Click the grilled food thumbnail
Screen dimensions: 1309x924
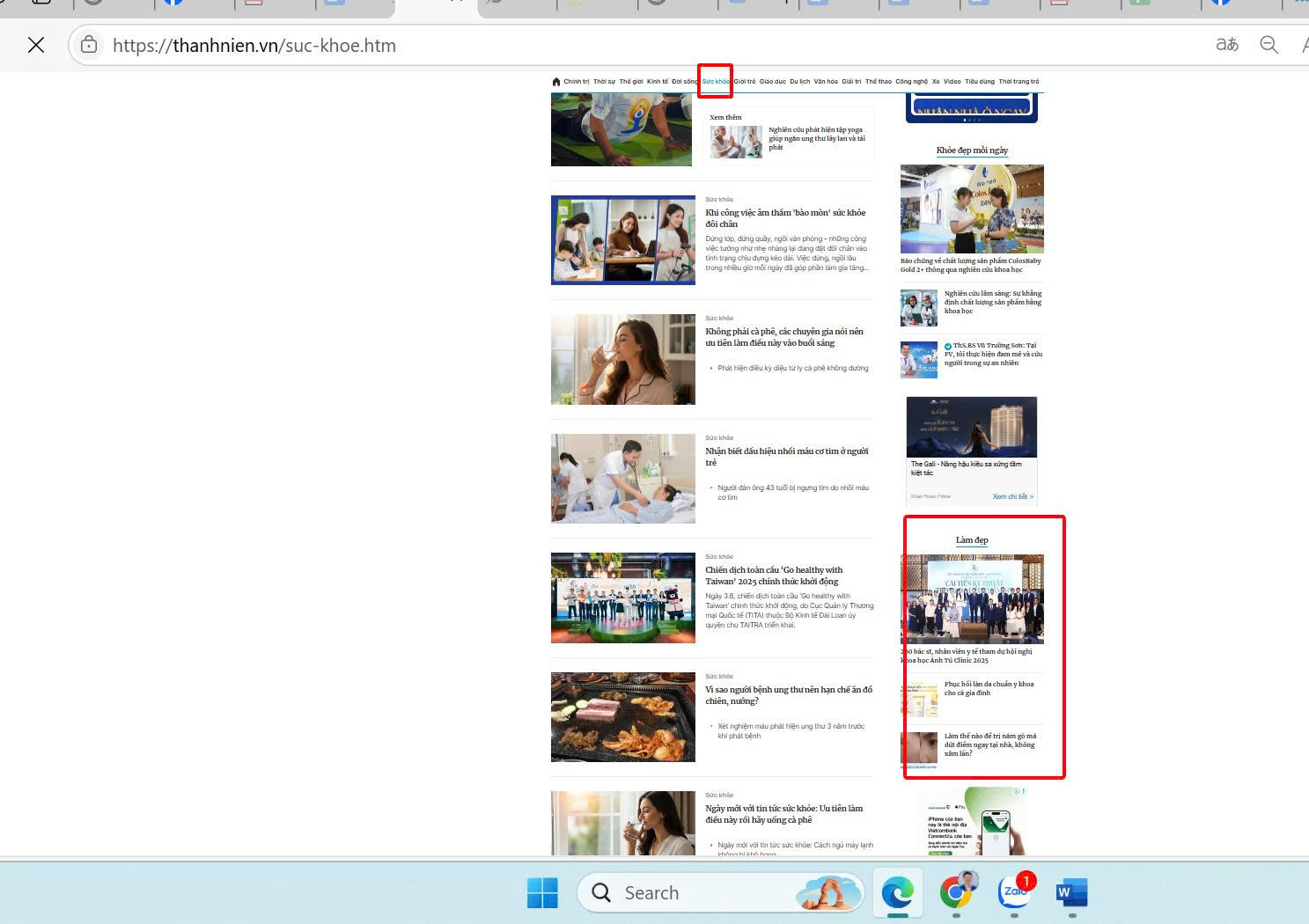[623, 717]
